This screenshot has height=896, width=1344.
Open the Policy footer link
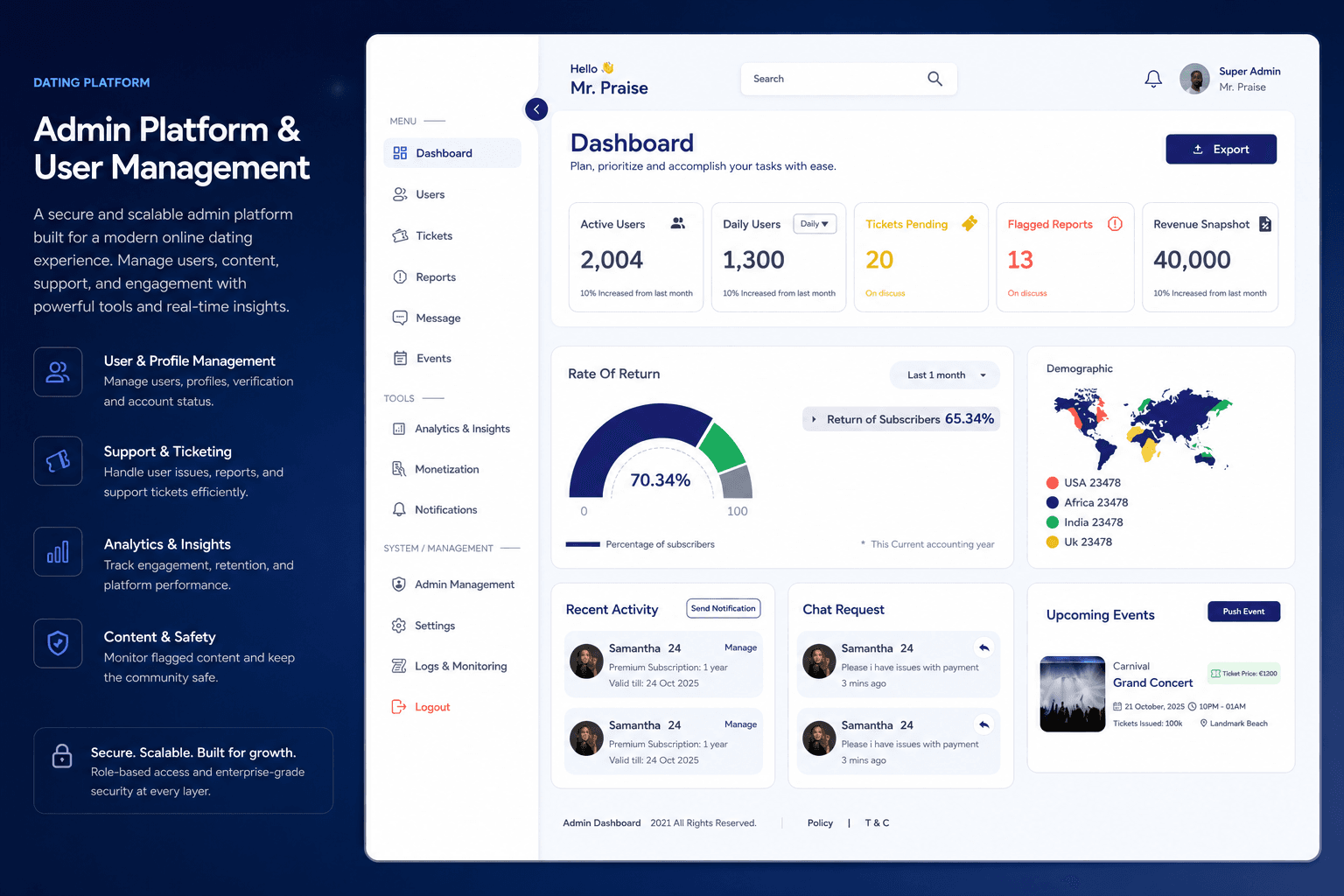pos(820,823)
